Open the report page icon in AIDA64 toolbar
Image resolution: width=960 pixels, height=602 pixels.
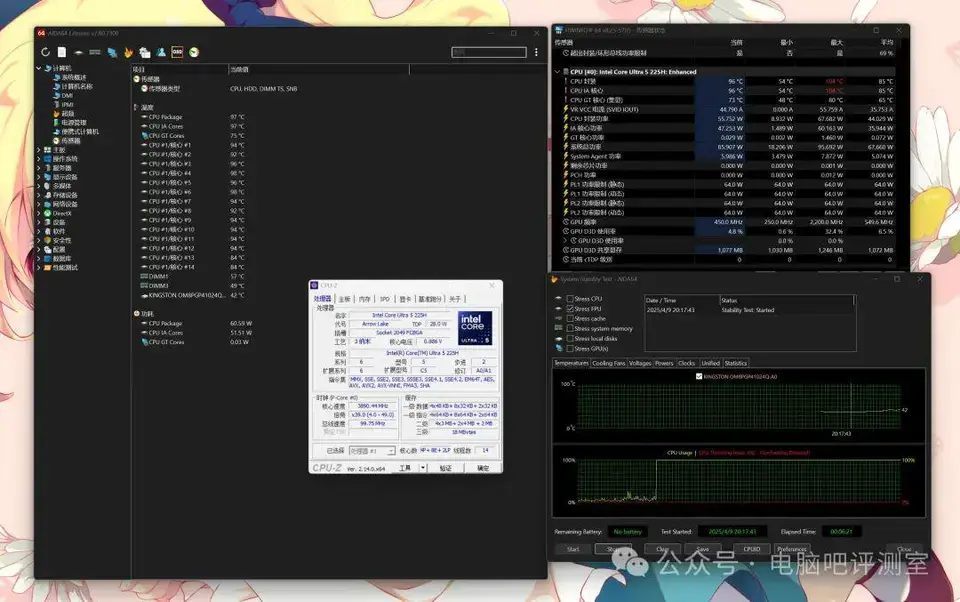[x=62, y=52]
